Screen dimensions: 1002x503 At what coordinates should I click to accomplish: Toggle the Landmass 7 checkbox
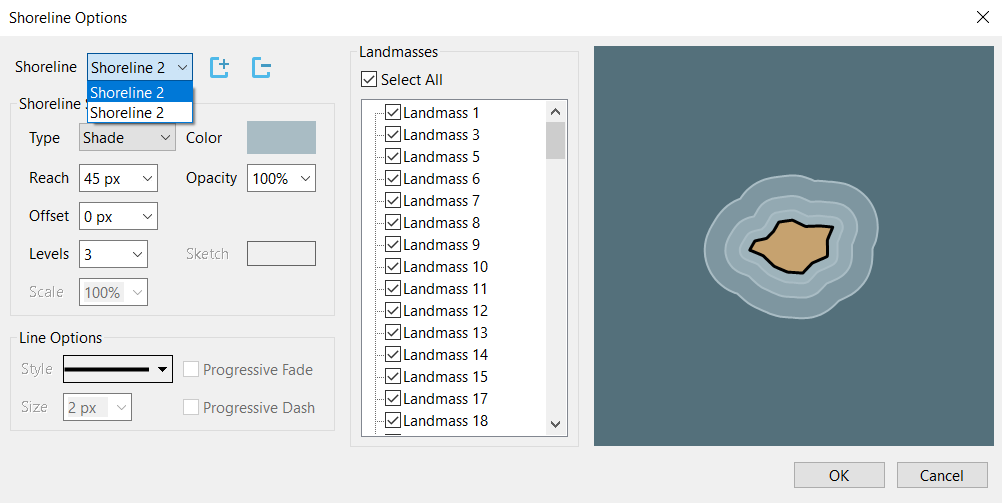point(393,201)
